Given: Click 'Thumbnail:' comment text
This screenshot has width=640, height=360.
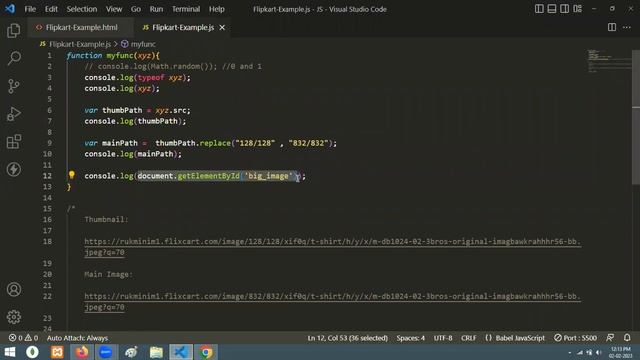Looking at the screenshot, I should coord(106,220).
